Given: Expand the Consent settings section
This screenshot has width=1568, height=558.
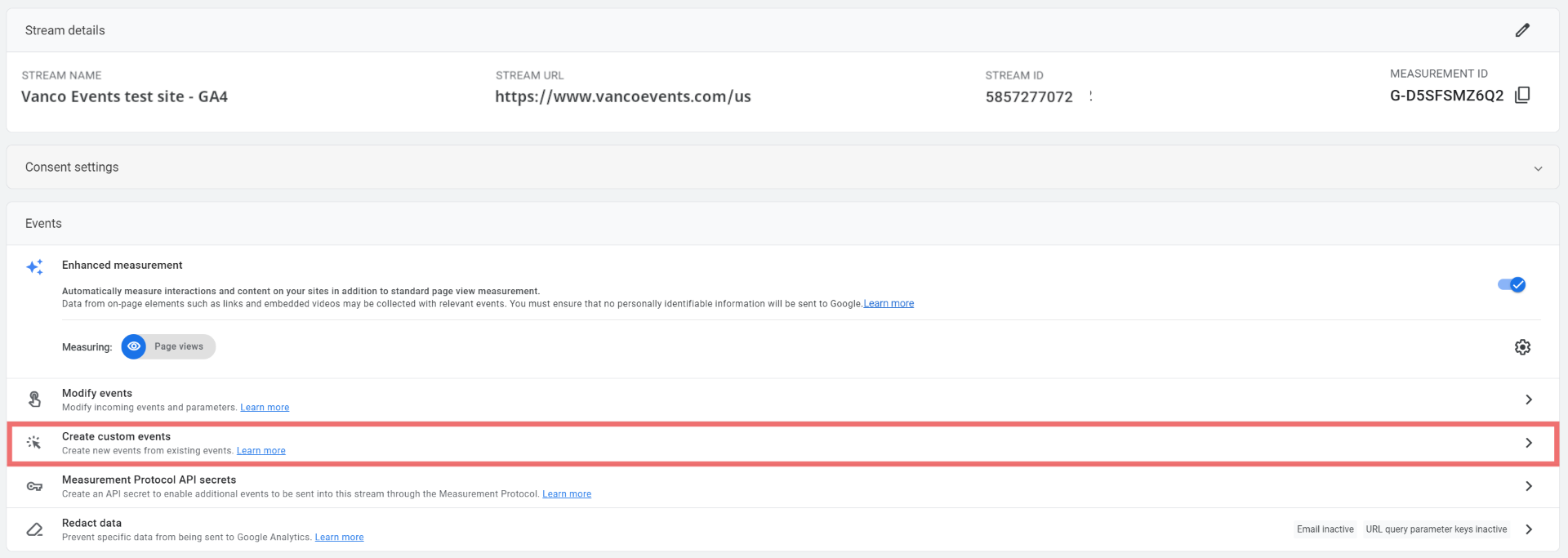Looking at the screenshot, I should [1538, 168].
